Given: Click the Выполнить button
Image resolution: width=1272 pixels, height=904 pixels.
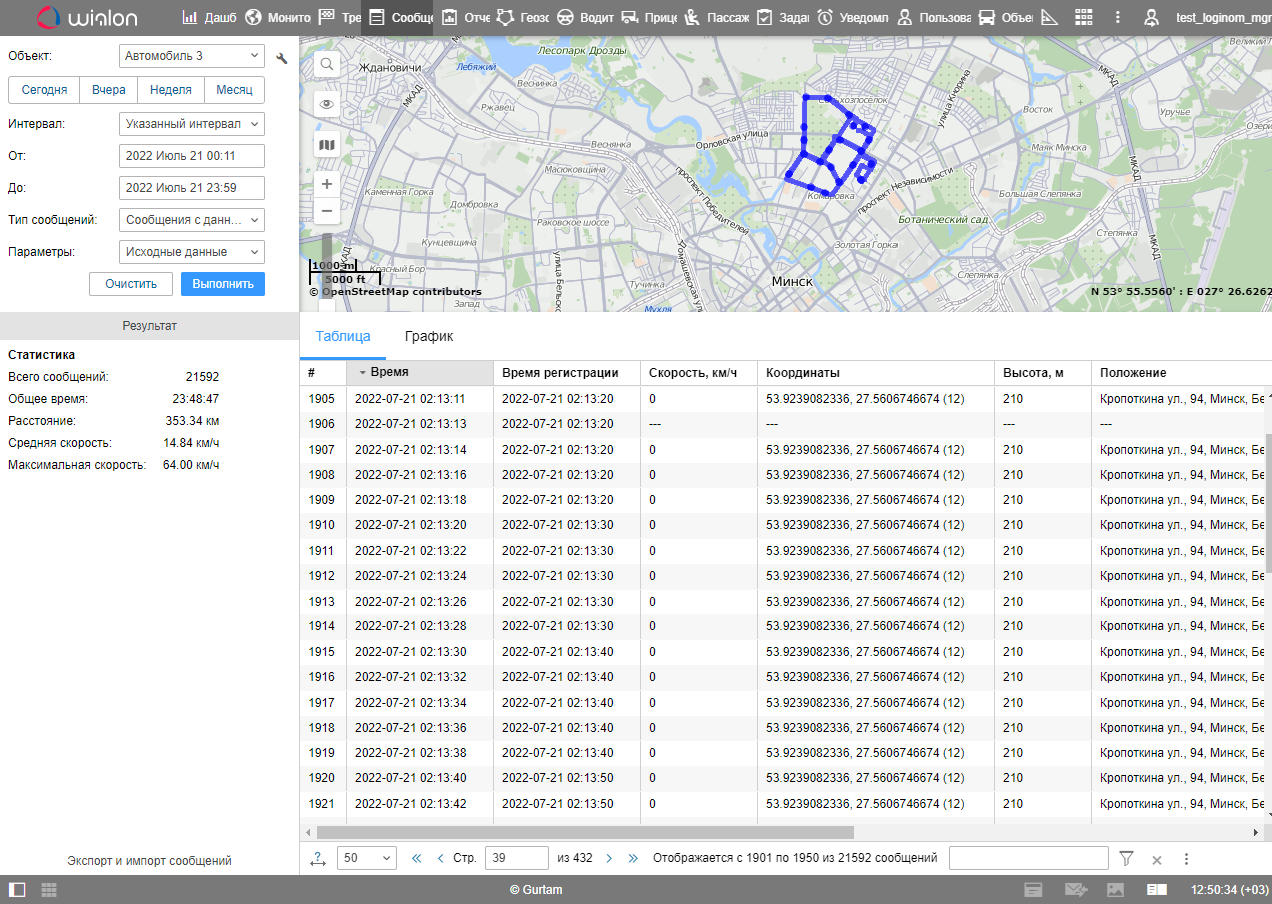Looking at the screenshot, I should (223, 284).
